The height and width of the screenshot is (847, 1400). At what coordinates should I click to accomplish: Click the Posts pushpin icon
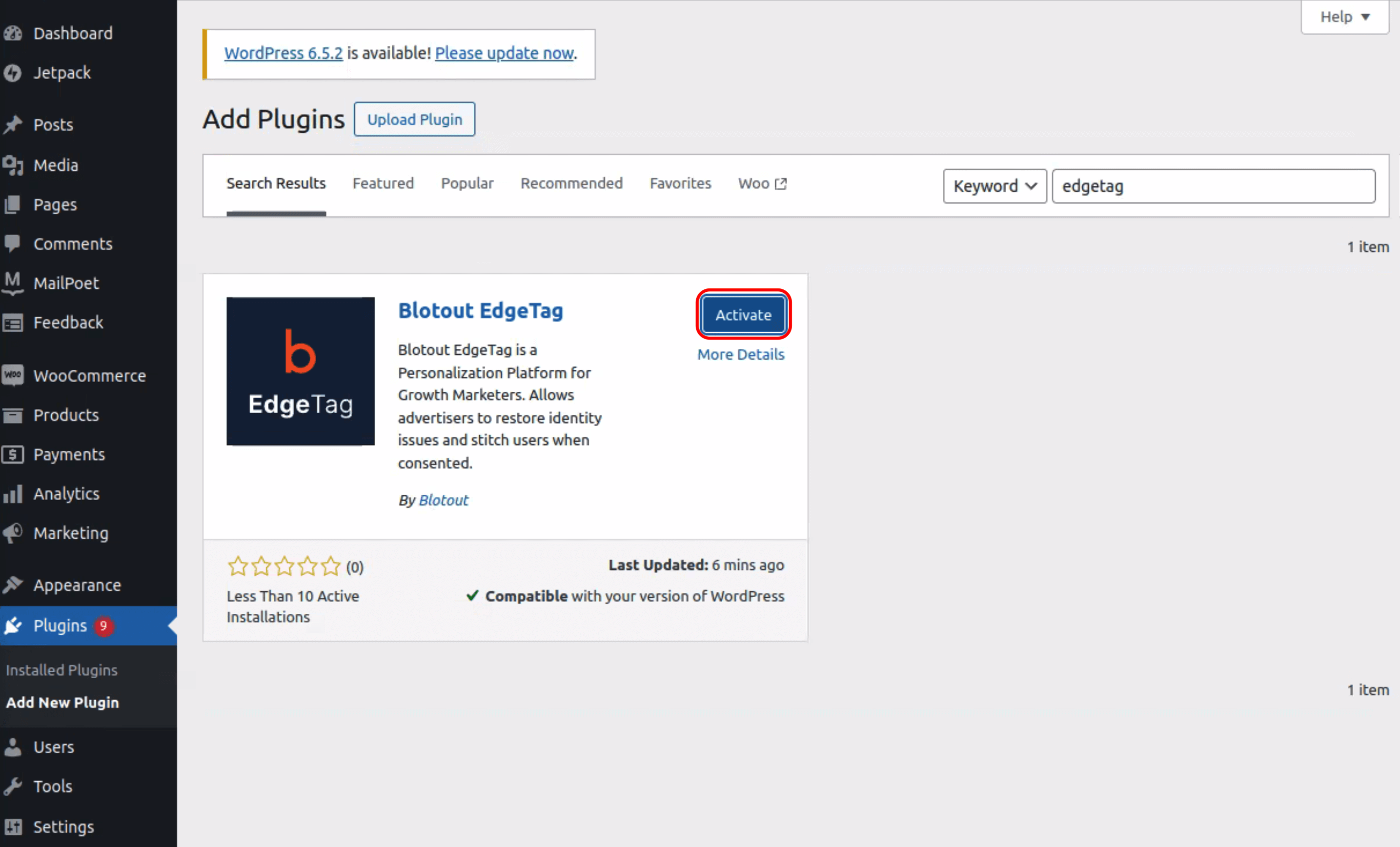pyautogui.click(x=13, y=124)
